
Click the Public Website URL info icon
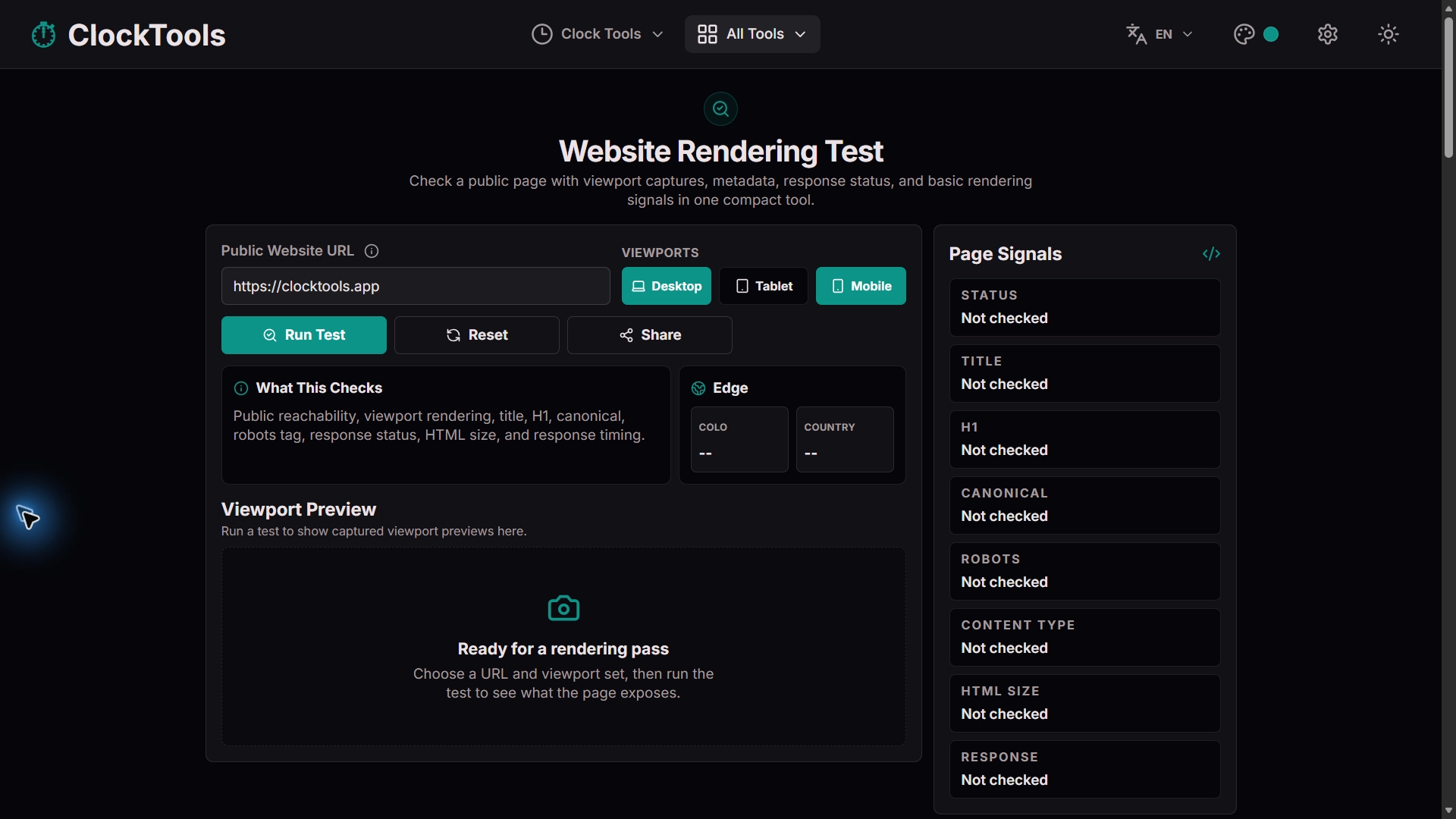click(372, 251)
